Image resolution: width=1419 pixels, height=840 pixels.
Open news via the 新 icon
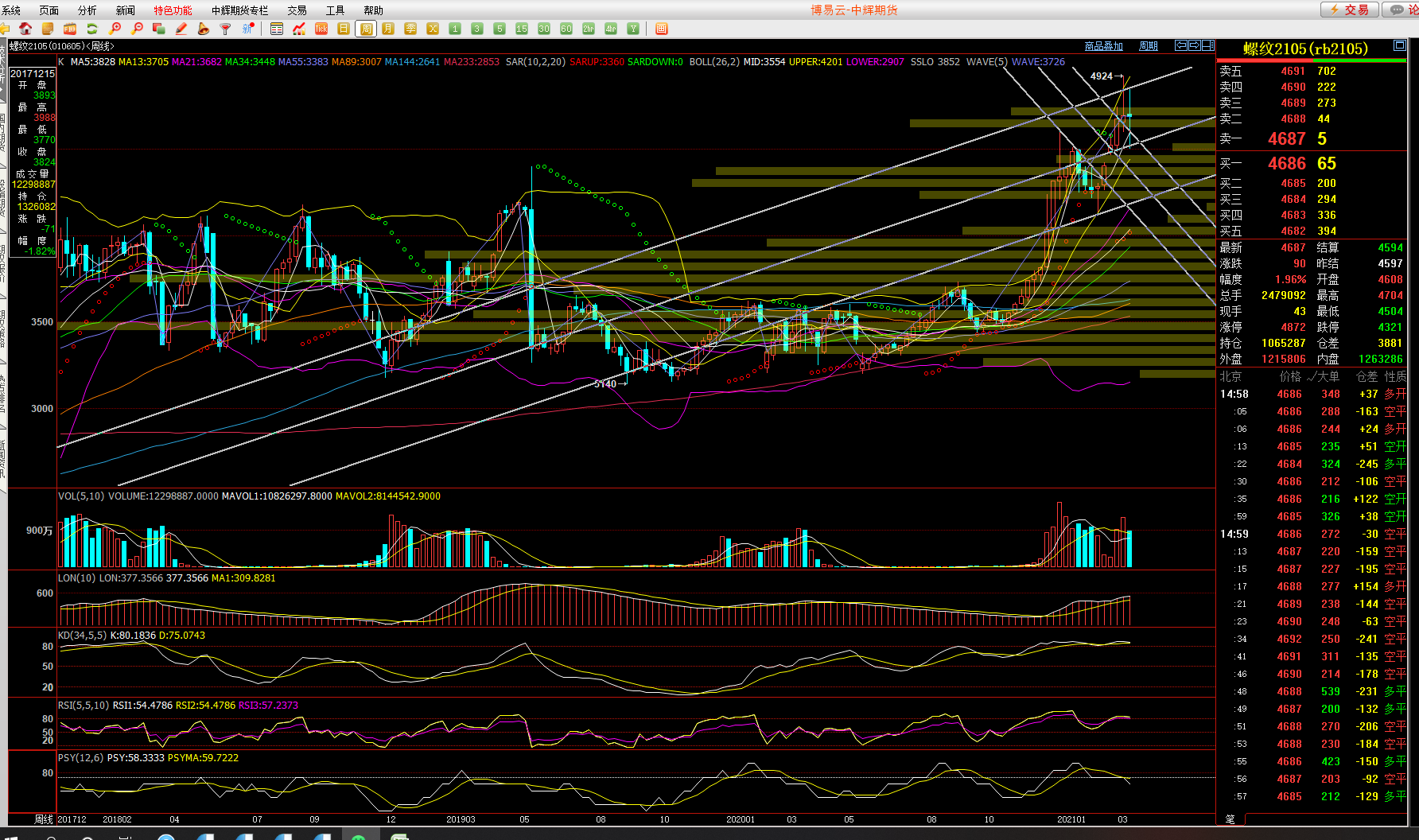tap(248, 29)
